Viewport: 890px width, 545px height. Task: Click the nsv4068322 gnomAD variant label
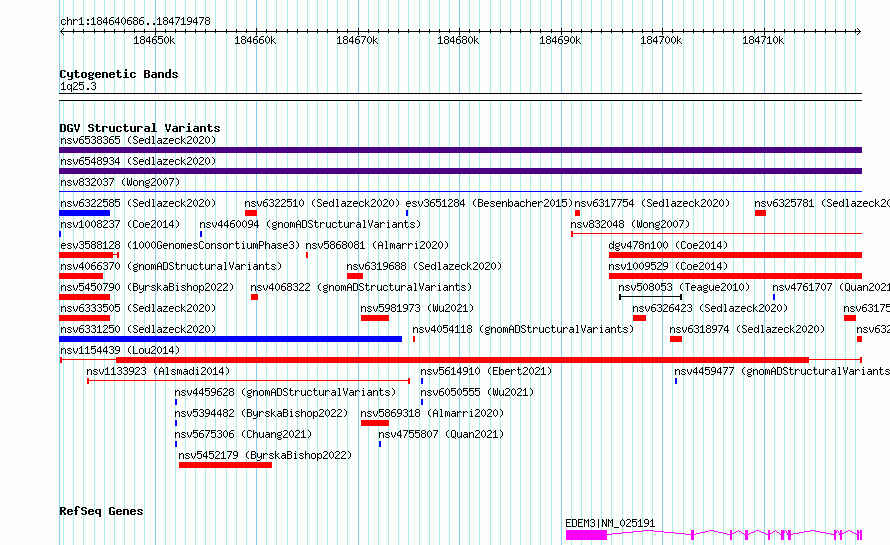tap(361, 287)
